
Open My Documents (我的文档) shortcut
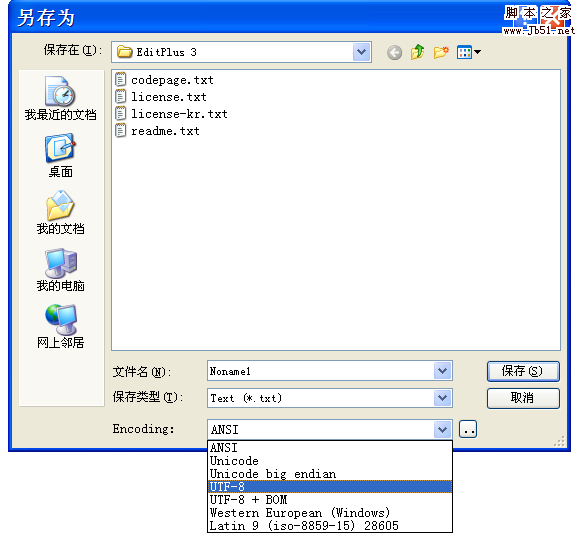[61, 213]
